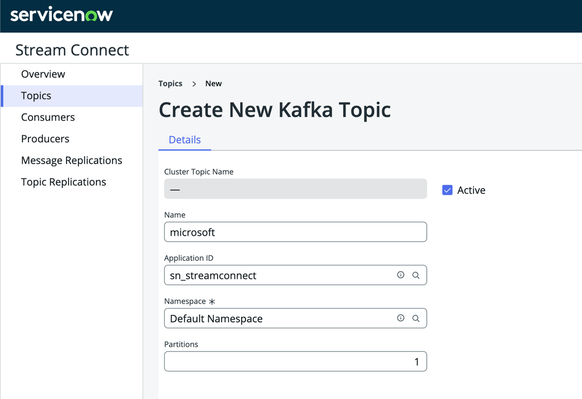Image resolution: width=582 pixels, height=399 pixels.
Task: Click the Stream Connect title
Action: [72, 50]
